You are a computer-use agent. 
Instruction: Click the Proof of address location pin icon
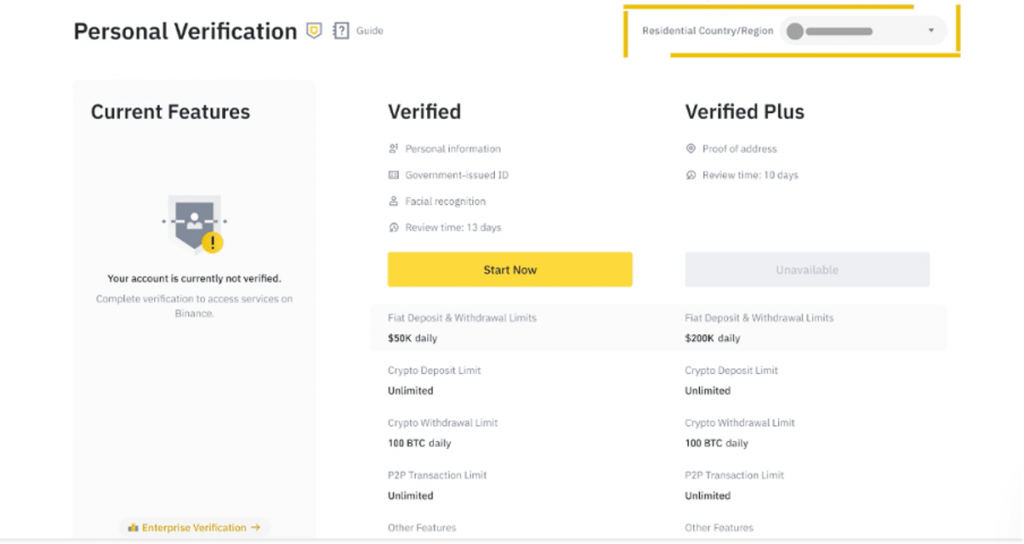tap(690, 149)
